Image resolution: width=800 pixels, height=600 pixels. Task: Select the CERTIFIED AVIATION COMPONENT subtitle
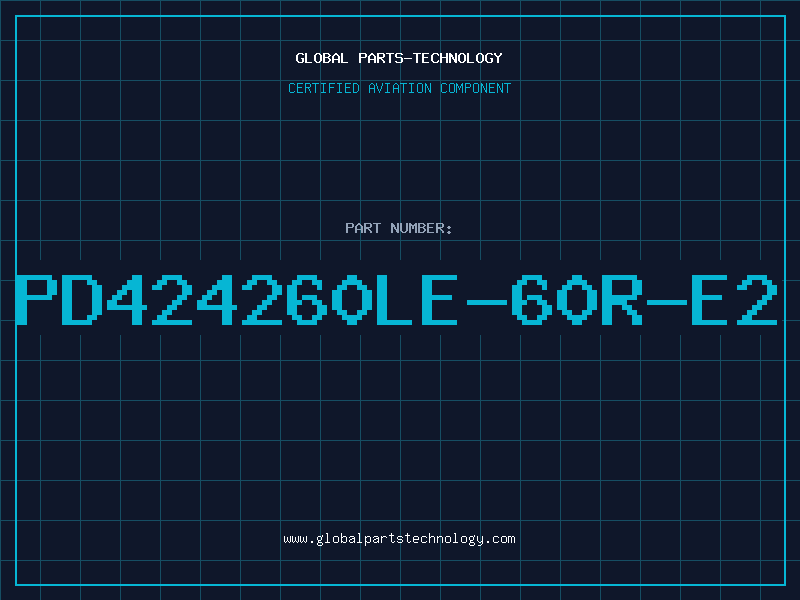(399, 88)
